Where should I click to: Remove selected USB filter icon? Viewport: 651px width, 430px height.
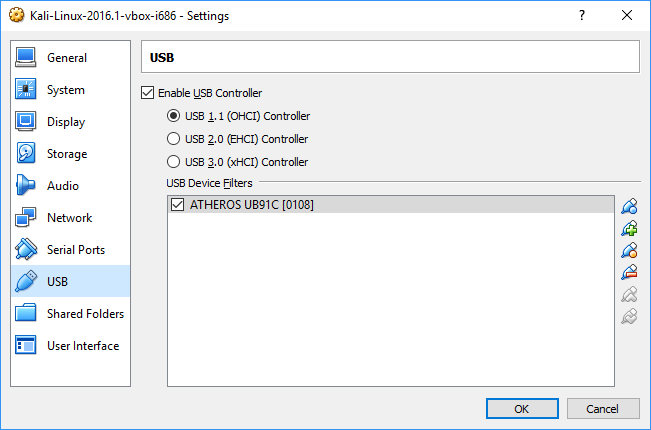[x=629, y=272]
